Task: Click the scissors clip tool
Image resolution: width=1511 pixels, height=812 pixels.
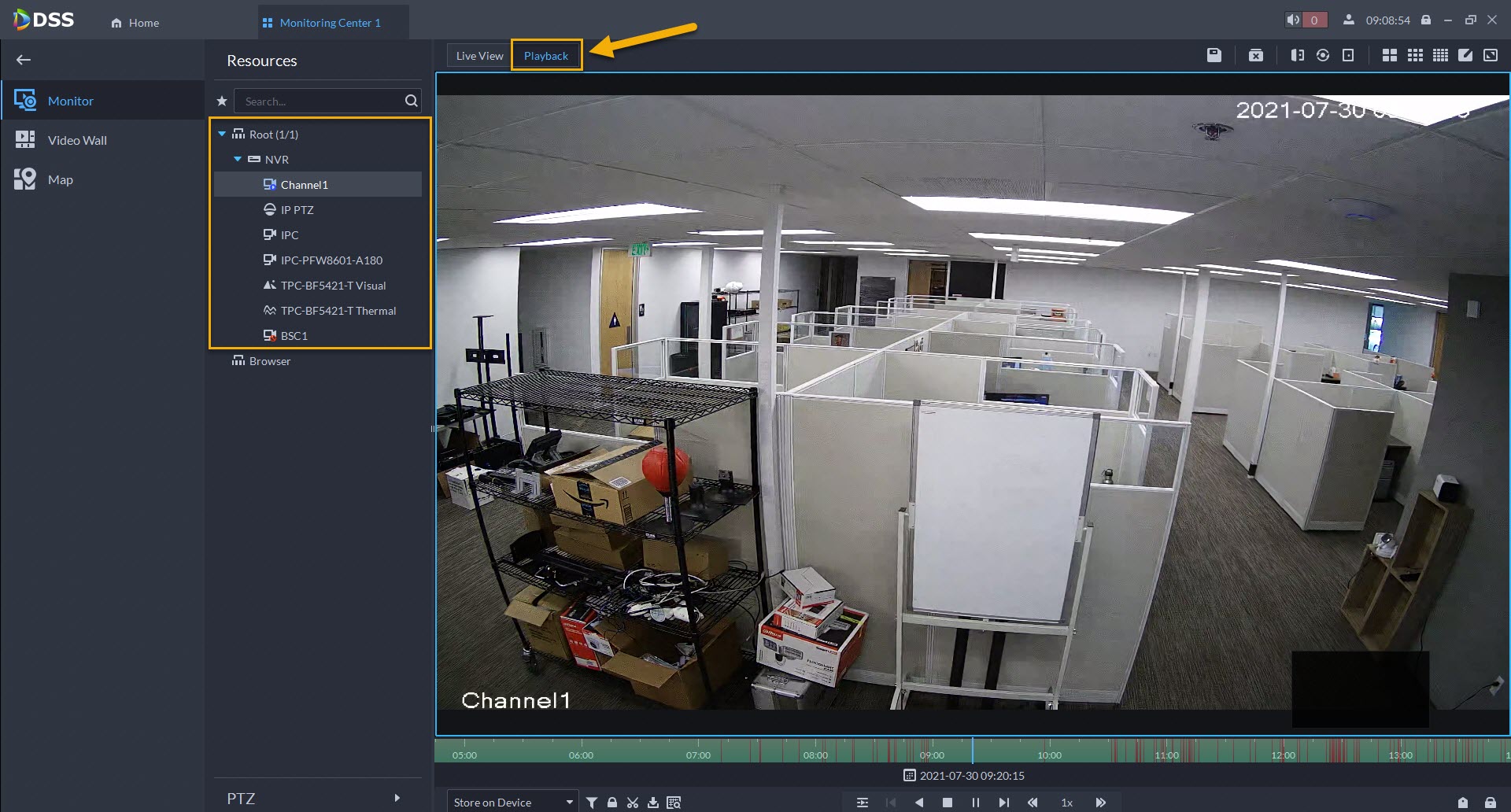Action: 633,803
